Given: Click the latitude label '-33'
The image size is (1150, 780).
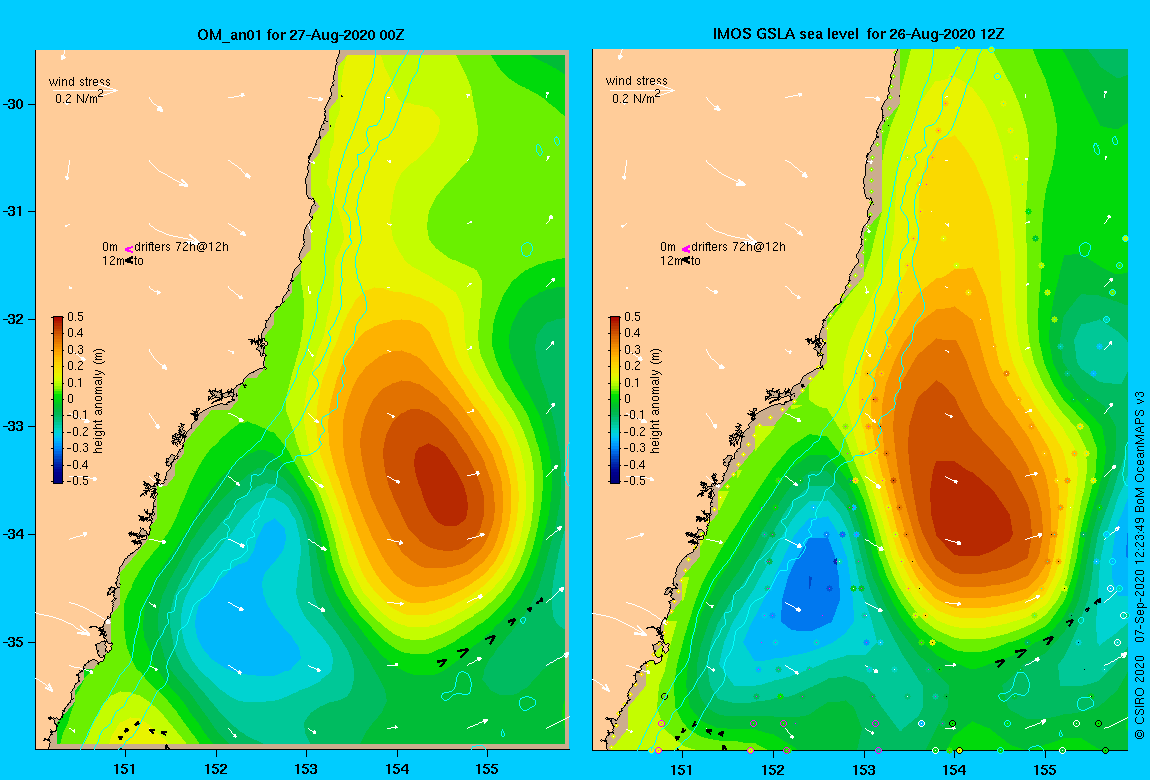Looking at the screenshot, I should [x=14, y=427].
